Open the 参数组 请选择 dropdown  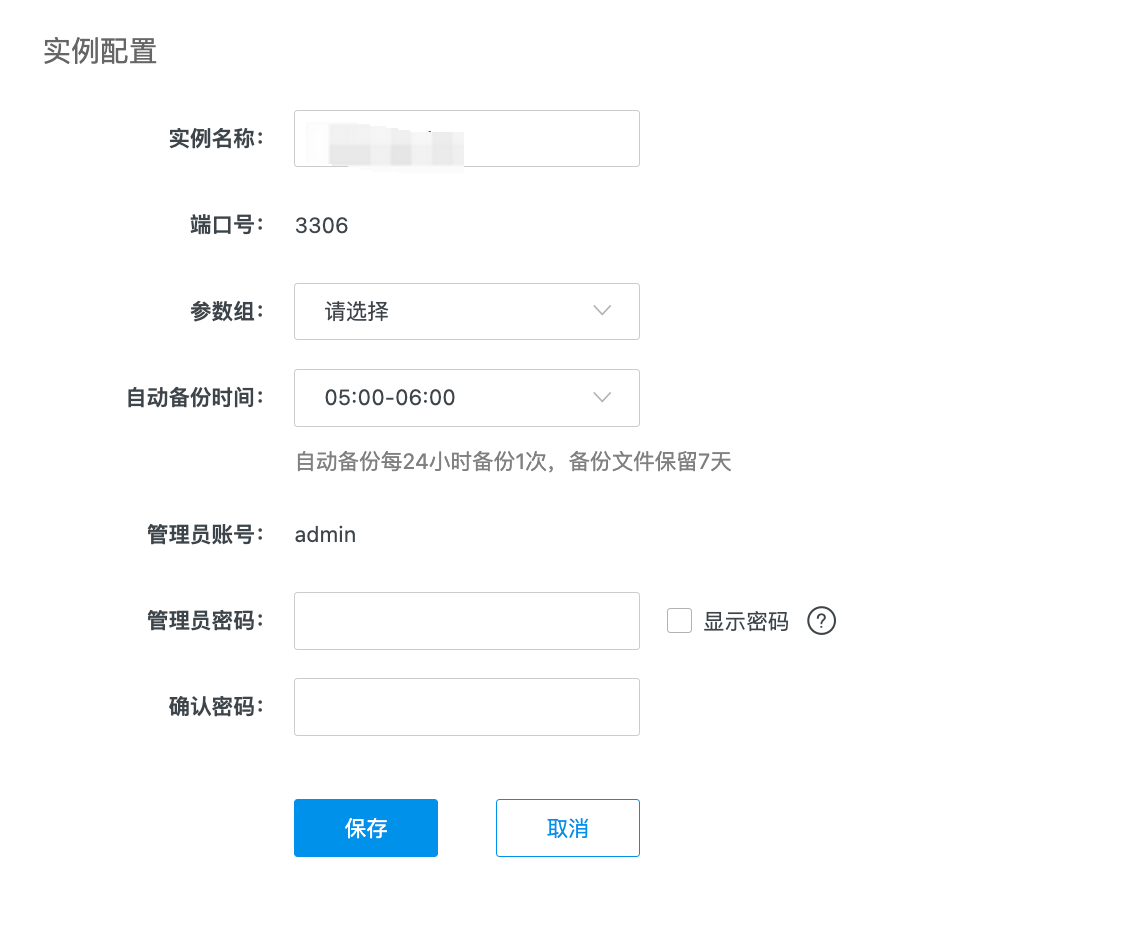click(466, 311)
